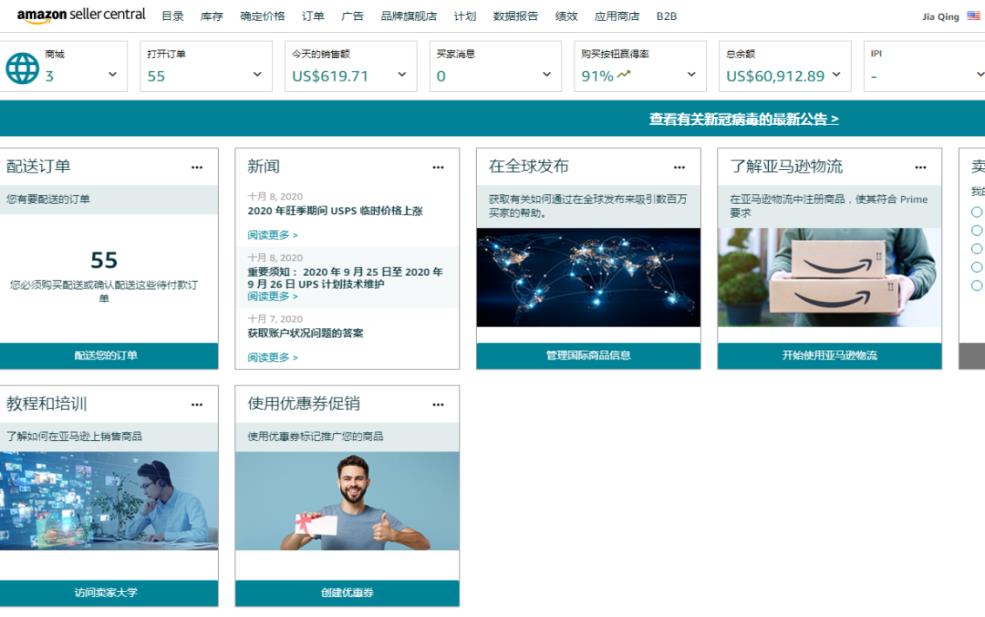Viewport: 985px width, 617px height.
Task: Open the 了解亚马逊物流 card's three-dot menu
Action: coord(921,167)
